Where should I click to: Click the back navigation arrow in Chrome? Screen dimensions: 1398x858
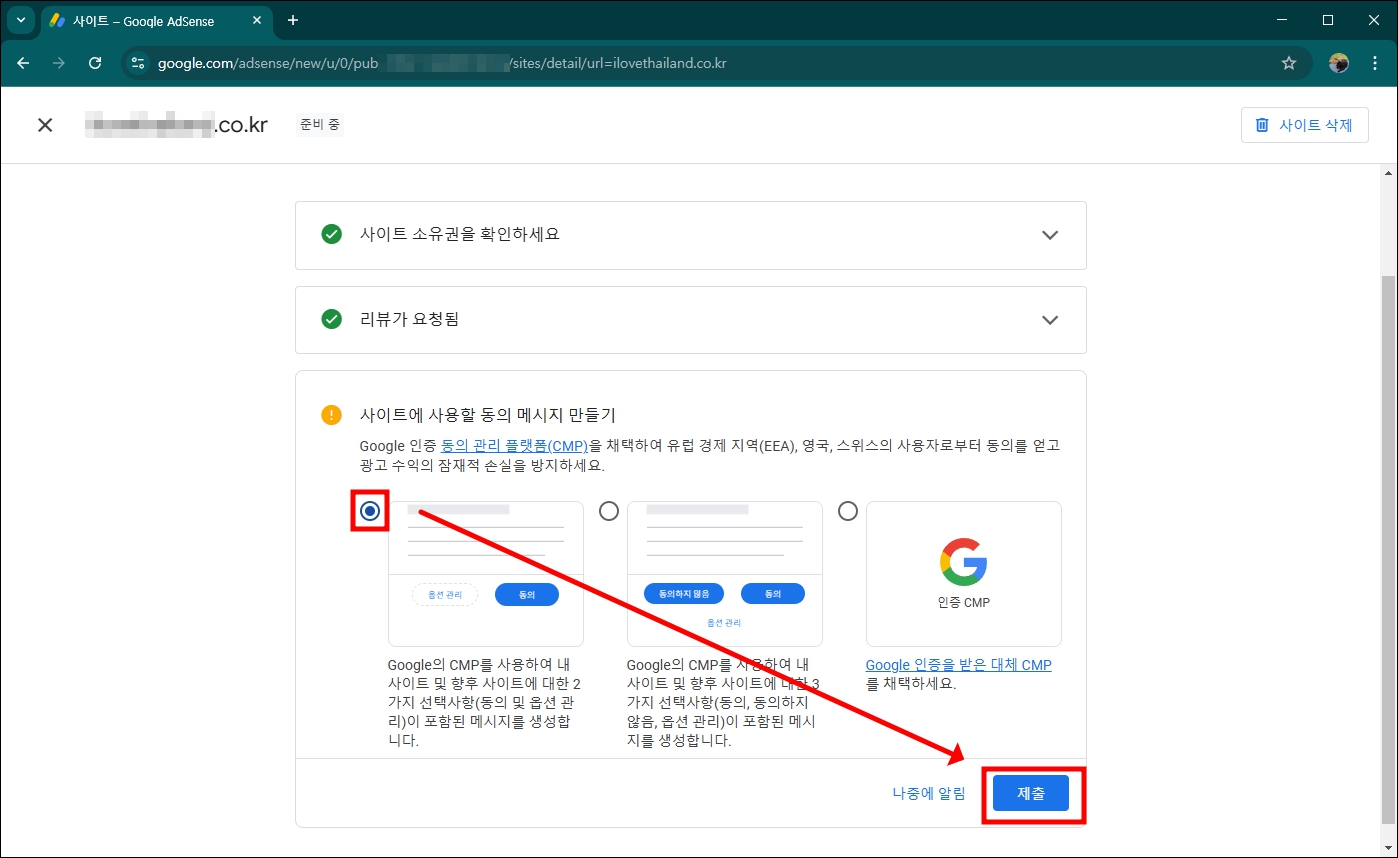point(23,63)
